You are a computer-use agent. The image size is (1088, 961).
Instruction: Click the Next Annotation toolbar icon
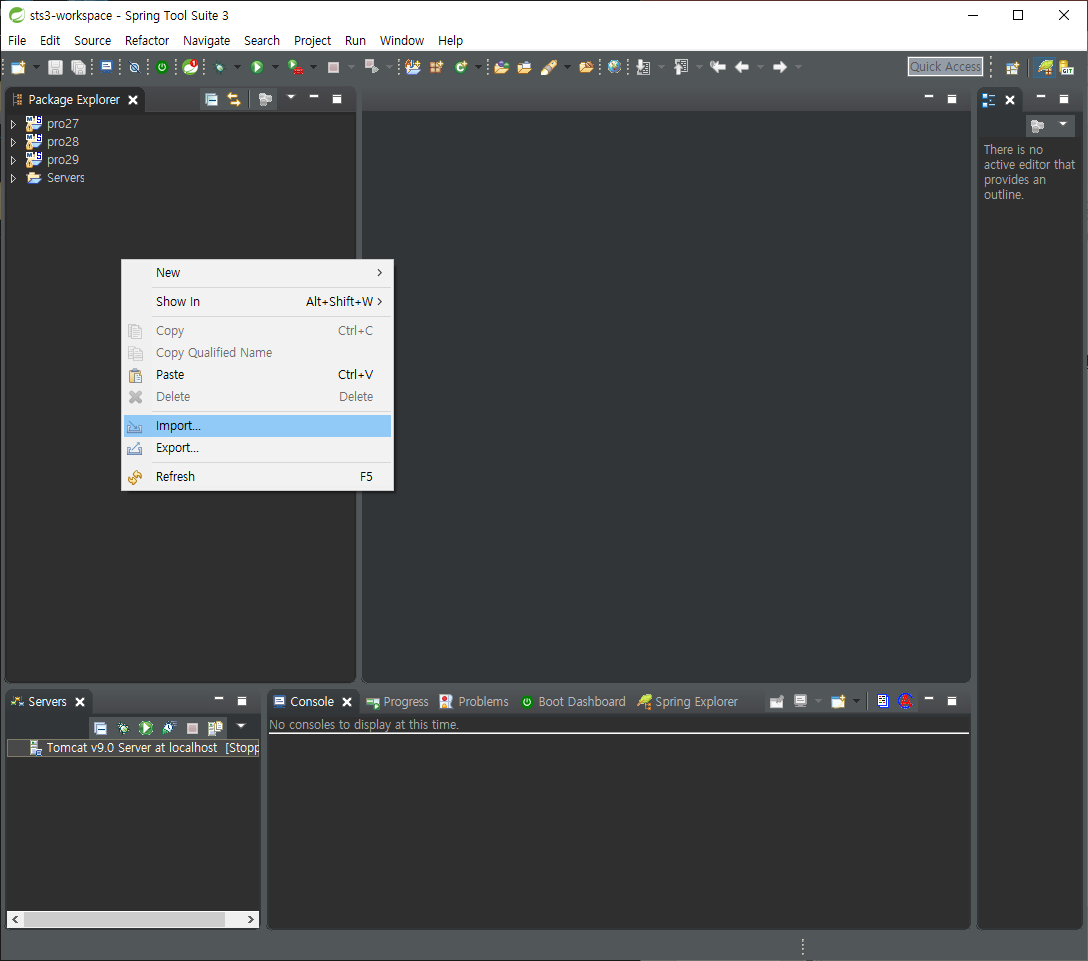(x=644, y=67)
